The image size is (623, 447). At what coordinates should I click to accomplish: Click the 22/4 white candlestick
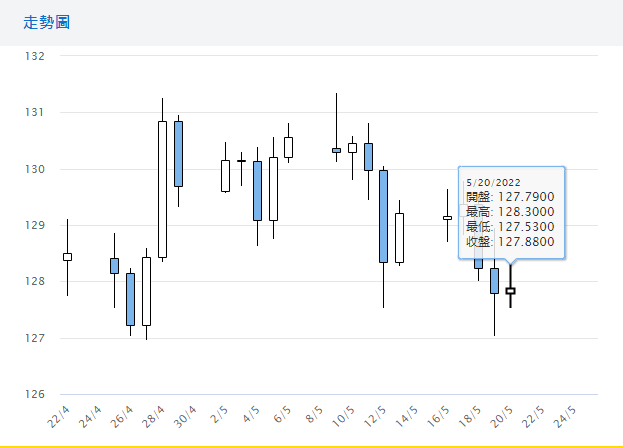[67, 257]
